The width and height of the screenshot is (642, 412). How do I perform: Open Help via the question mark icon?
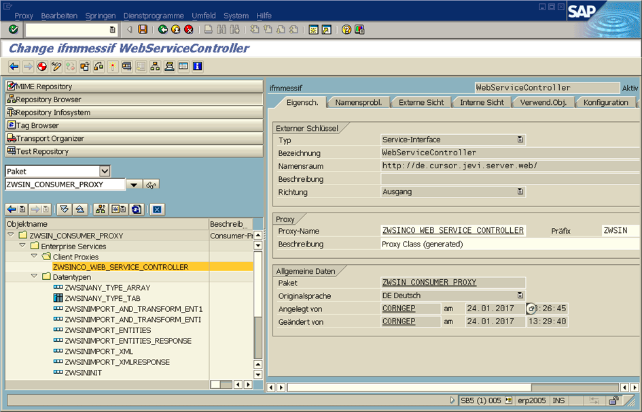point(346,30)
